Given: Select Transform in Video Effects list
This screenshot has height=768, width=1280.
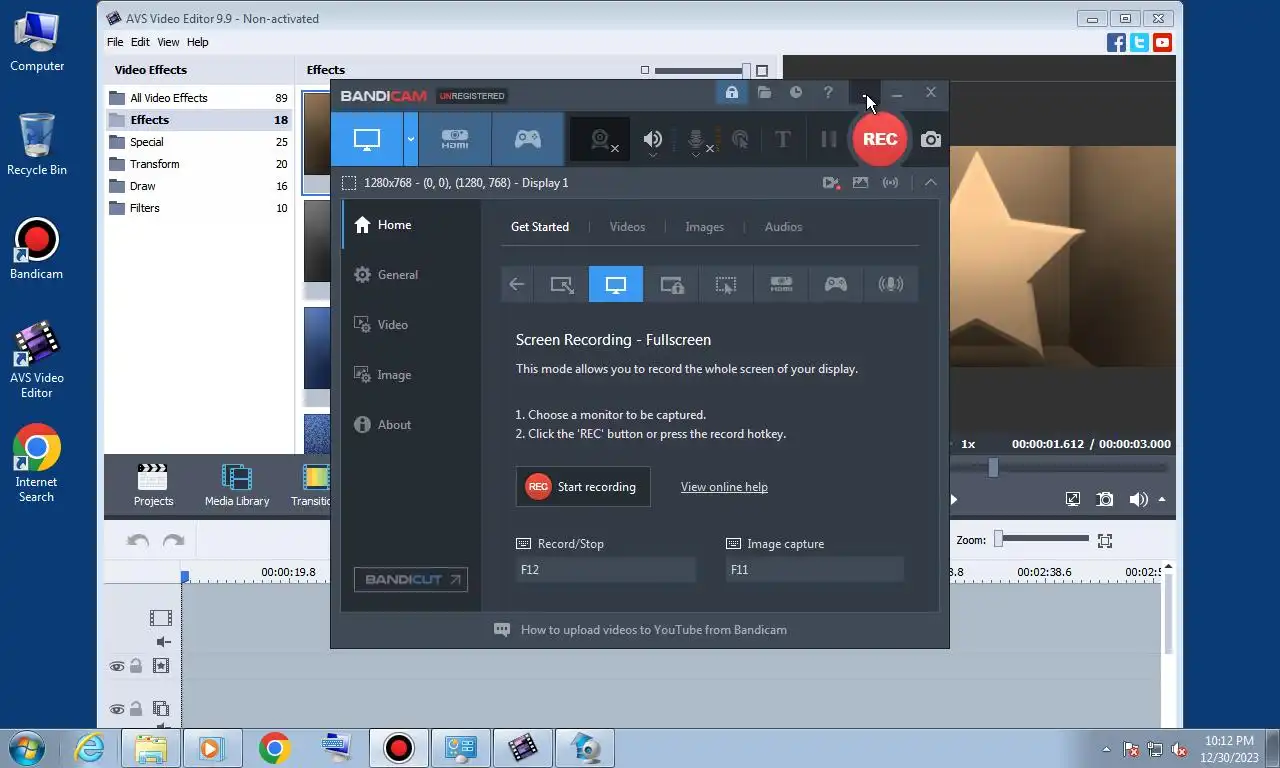Looking at the screenshot, I should point(197,164).
